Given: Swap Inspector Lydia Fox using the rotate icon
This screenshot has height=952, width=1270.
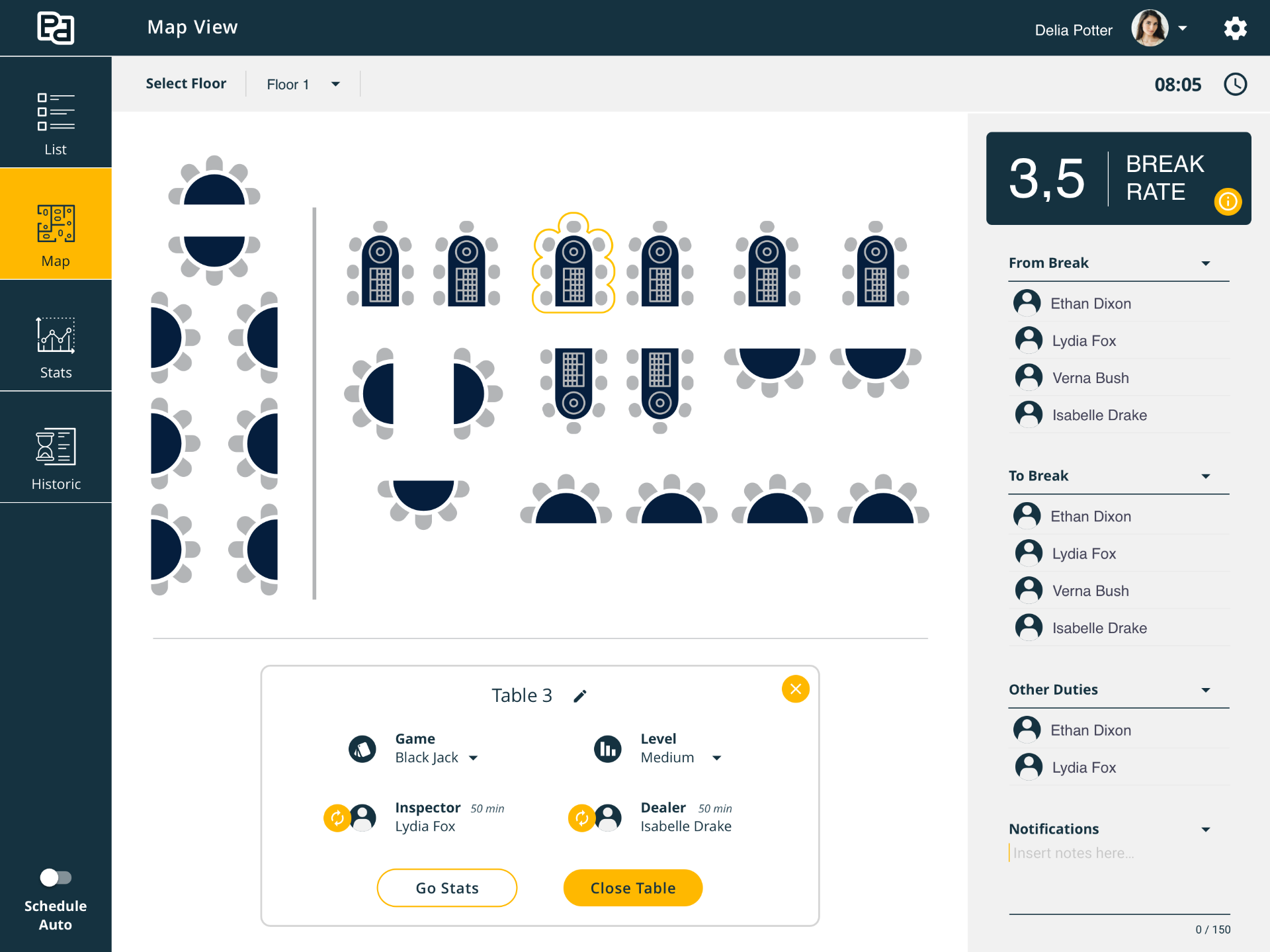Looking at the screenshot, I should click(x=337, y=818).
